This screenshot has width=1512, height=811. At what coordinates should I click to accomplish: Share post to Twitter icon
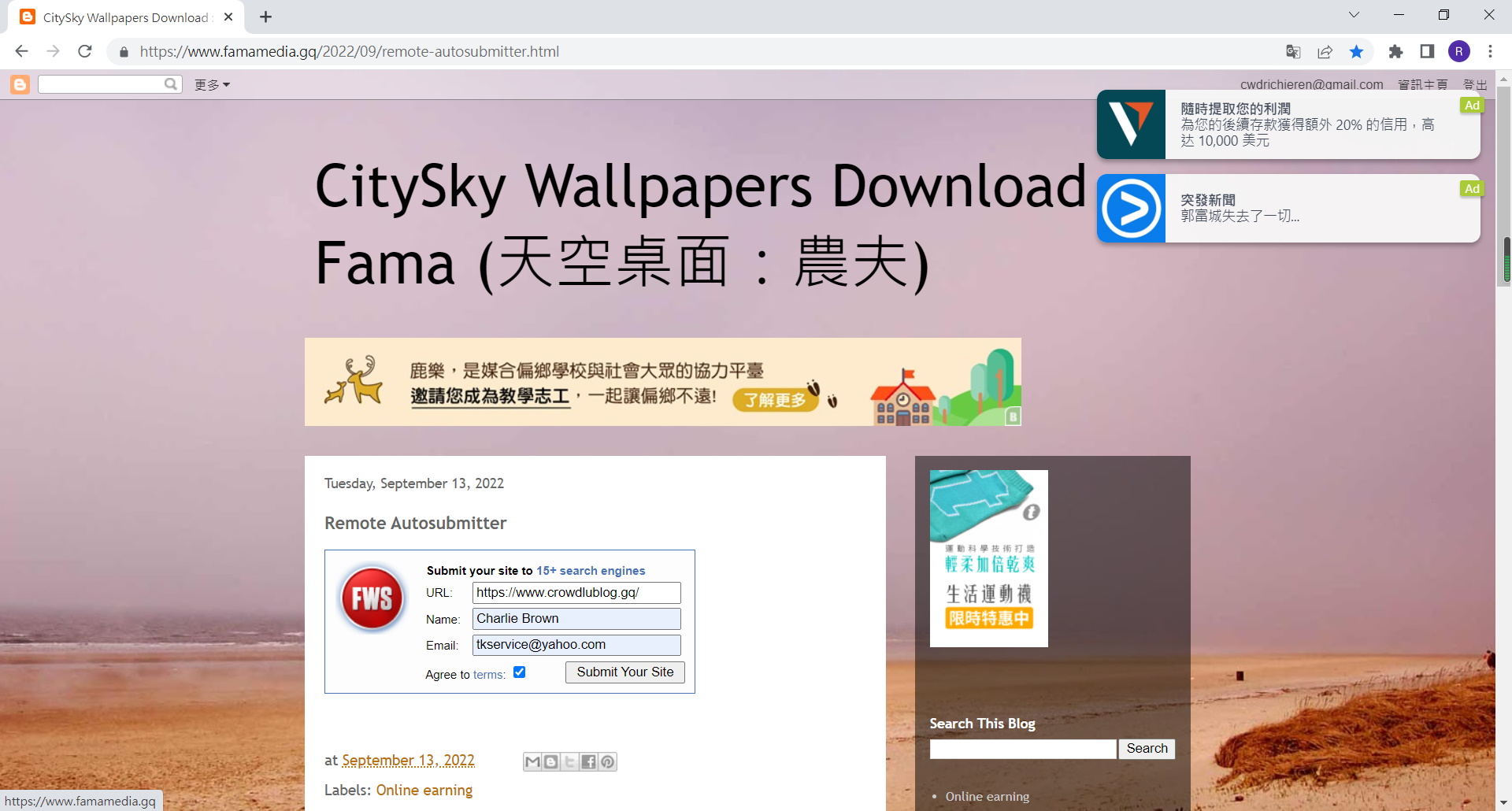tap(569, 761)
